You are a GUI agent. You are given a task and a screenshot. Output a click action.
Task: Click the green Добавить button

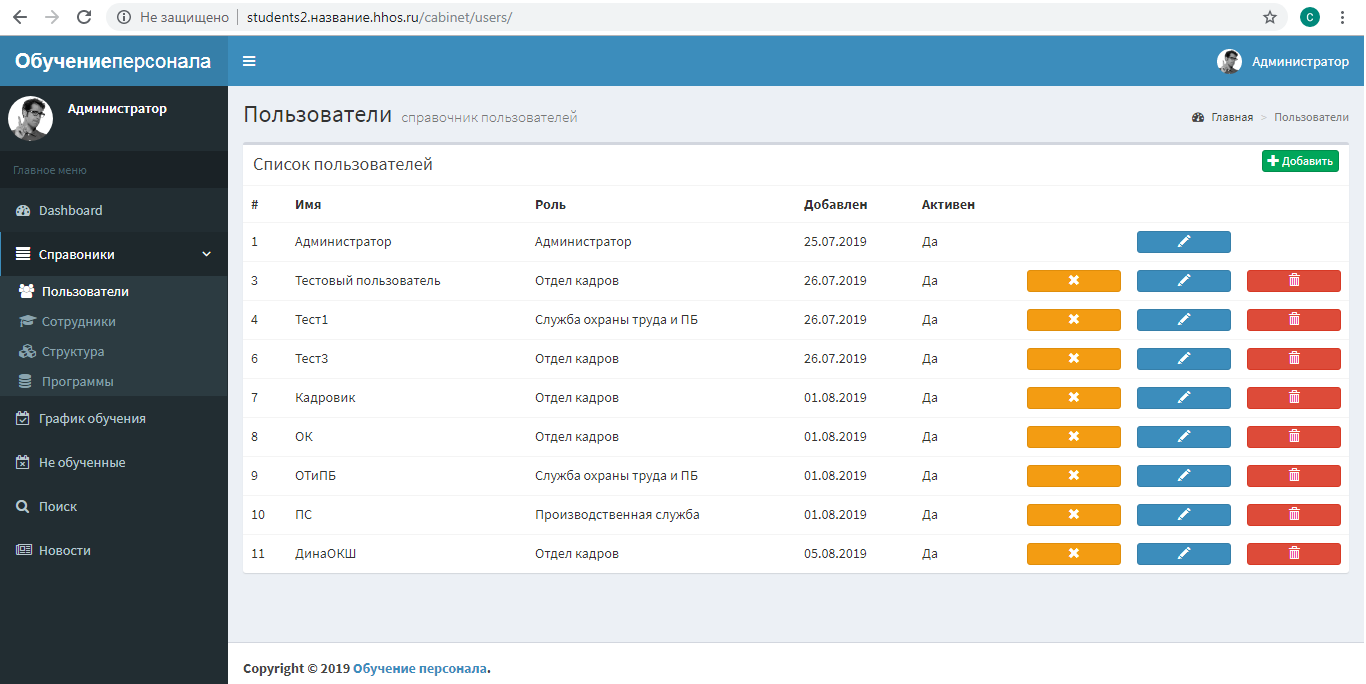(x=1299, y=161)
